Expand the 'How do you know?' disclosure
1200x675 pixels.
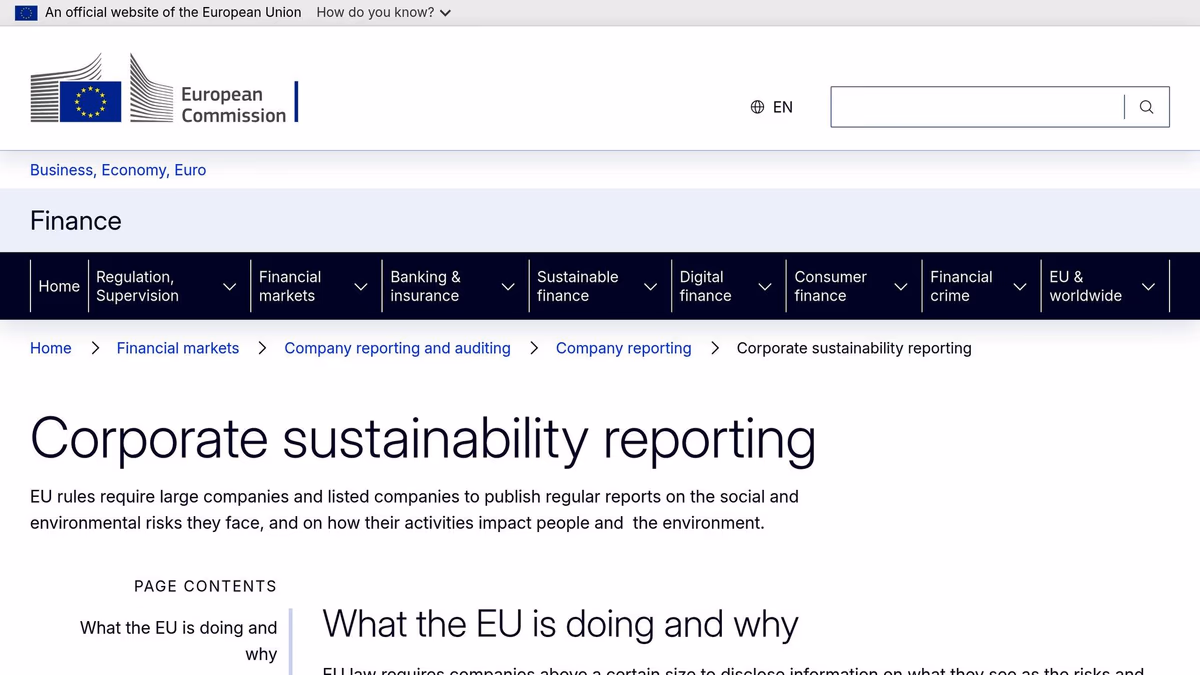point(383,12)
